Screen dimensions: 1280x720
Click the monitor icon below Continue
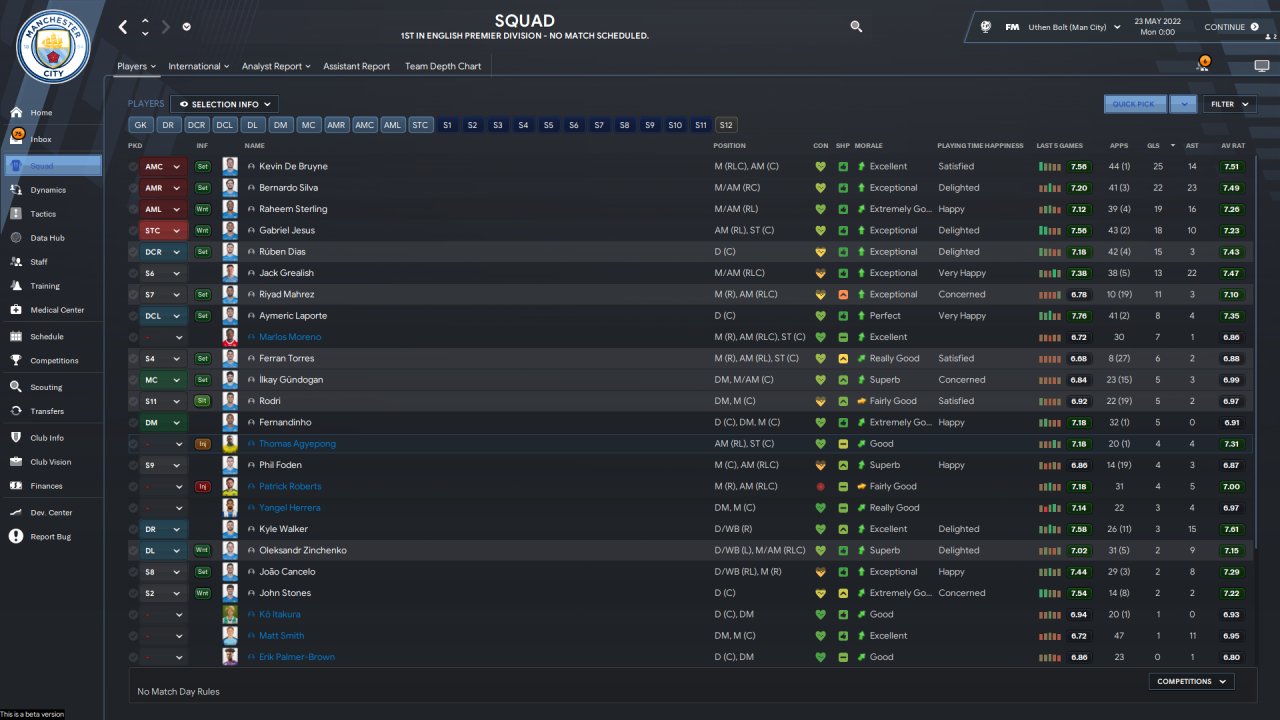(1261, 66)
